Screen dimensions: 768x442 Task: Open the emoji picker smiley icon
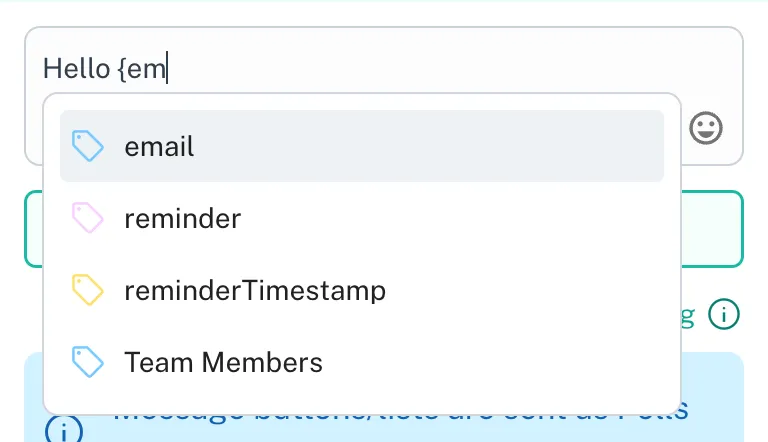tap(706, 127)
